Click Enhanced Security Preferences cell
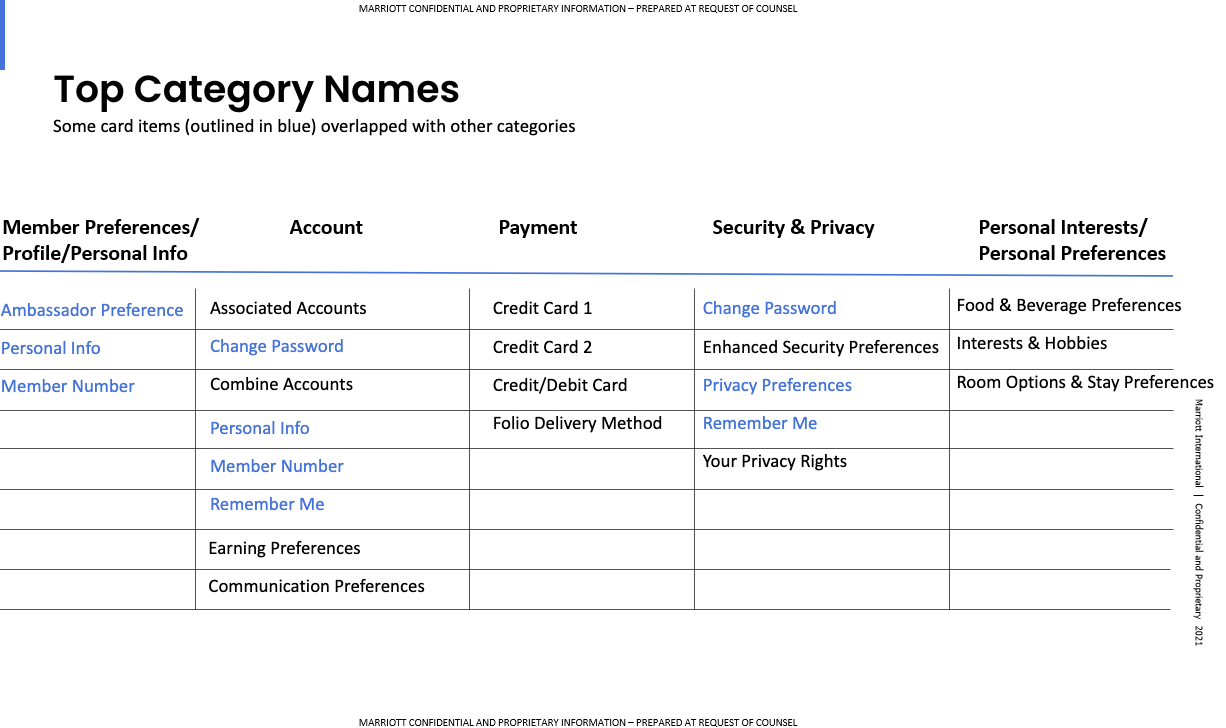 [820, 348]
